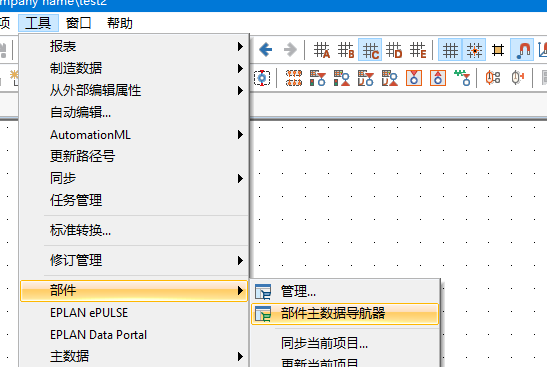This screenshot has width=547, height=367.
Task: Expand the 修订管理 submenu arrow
Action: 240,261
